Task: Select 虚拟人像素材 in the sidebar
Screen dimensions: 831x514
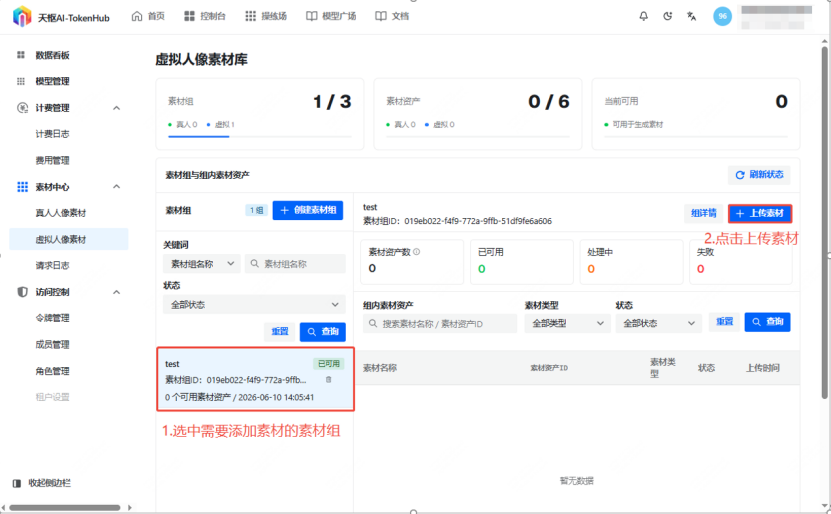Action: 69,239
